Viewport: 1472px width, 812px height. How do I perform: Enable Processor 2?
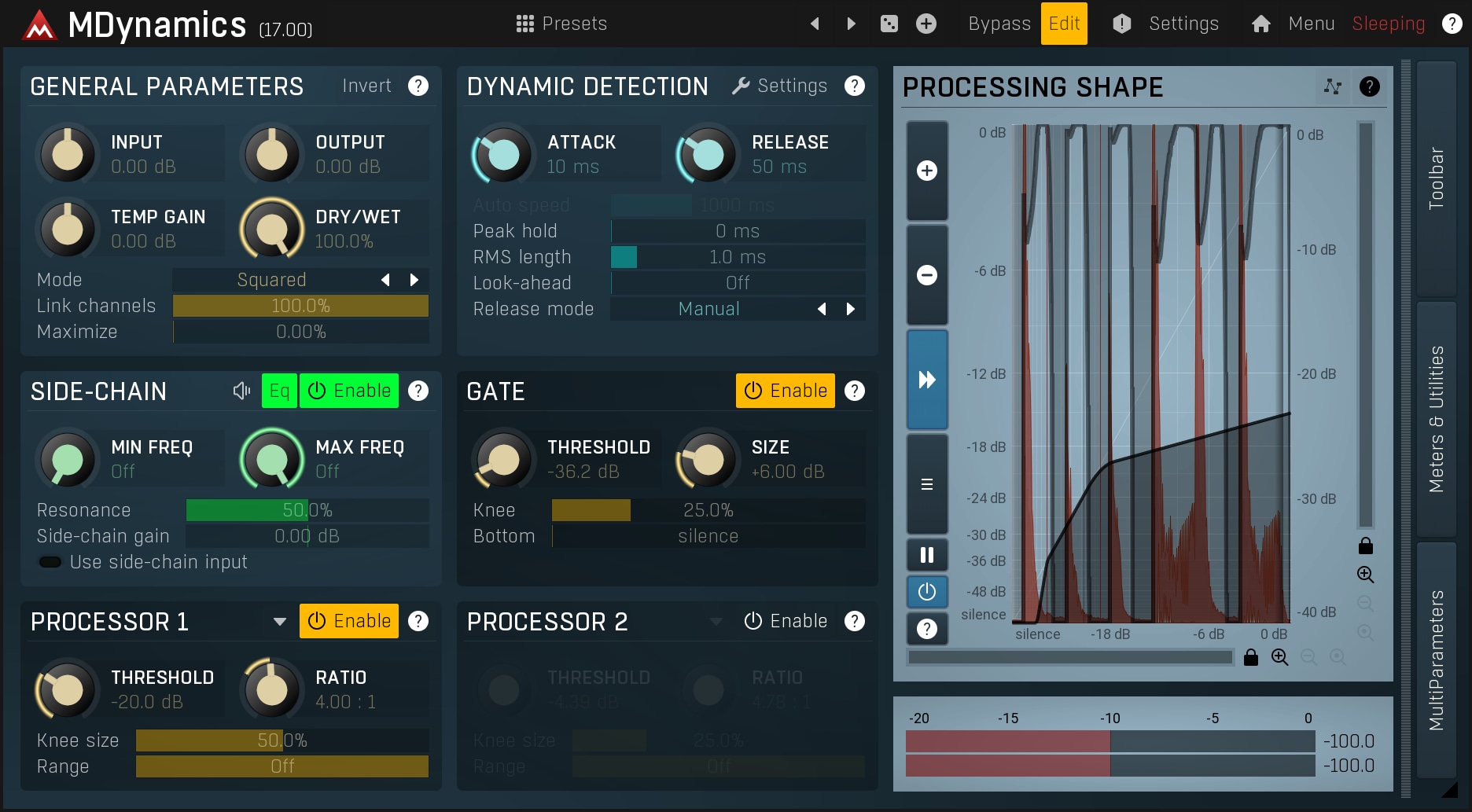click(x=785, y=621)
